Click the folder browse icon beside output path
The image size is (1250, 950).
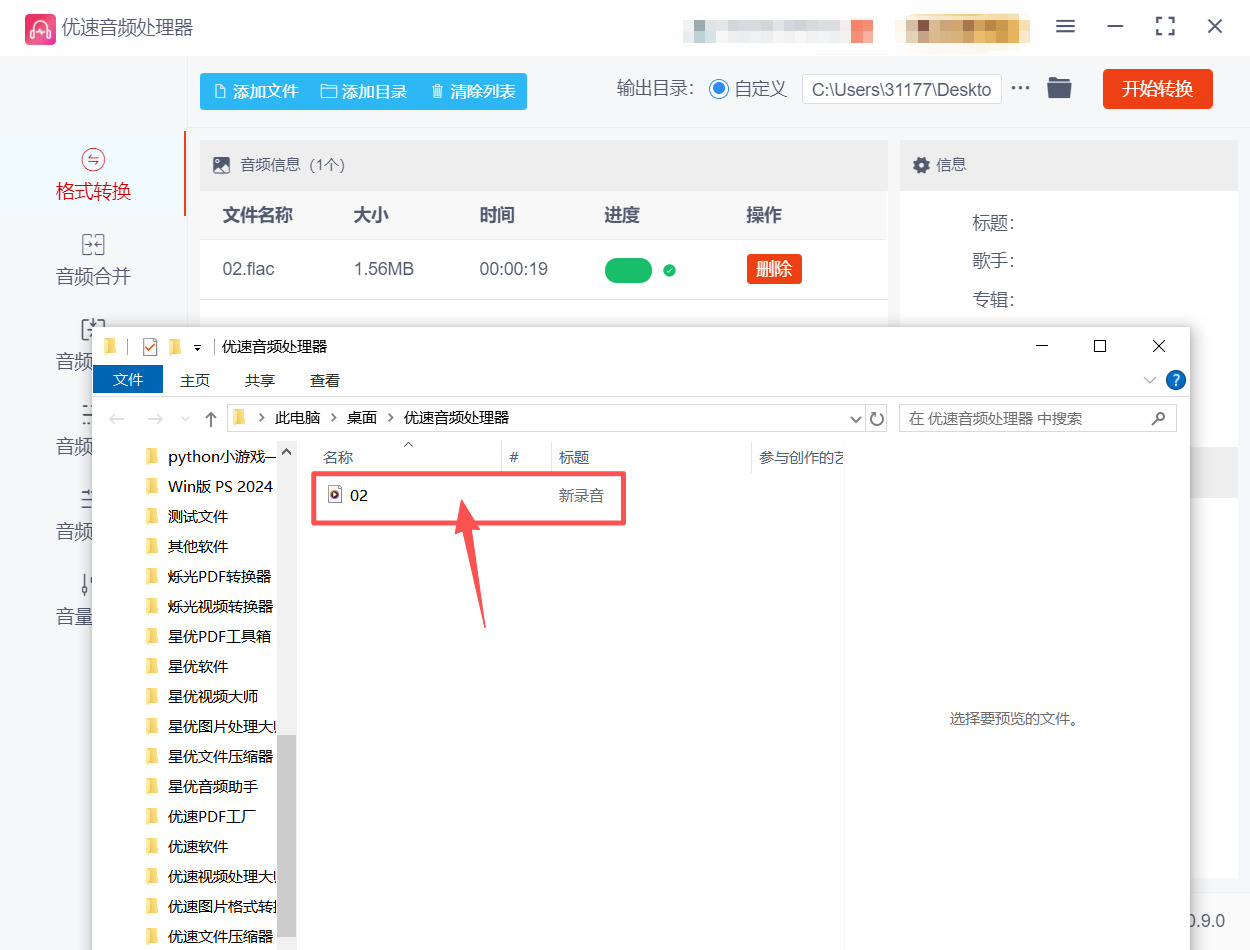1059,88
